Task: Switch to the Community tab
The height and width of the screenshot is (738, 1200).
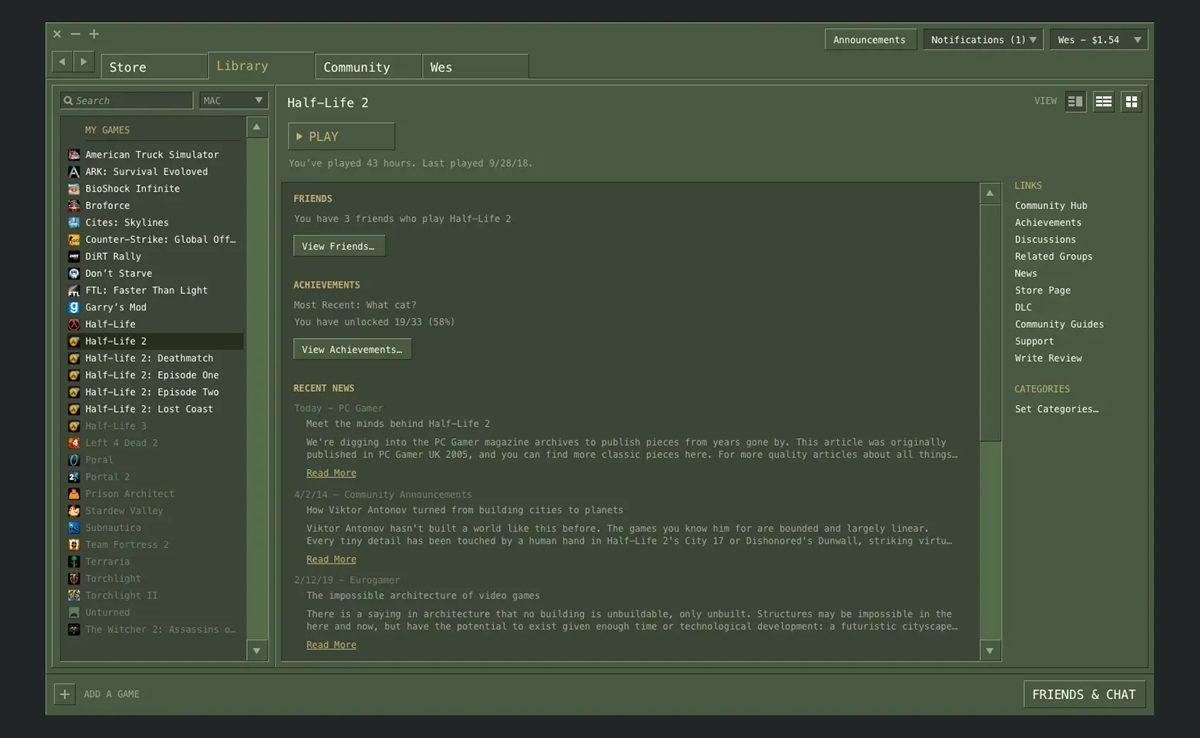Action: 368,67
